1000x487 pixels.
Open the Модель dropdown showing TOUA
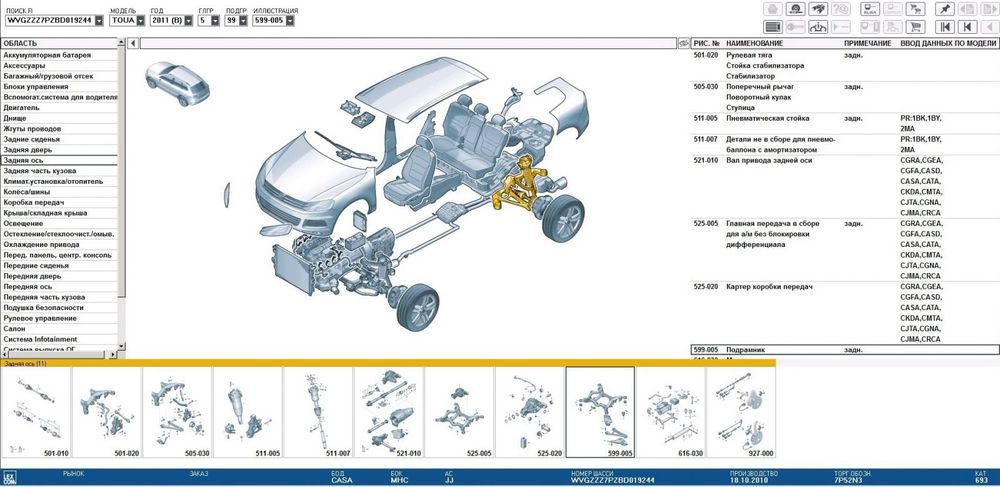(x=140, y=20)
